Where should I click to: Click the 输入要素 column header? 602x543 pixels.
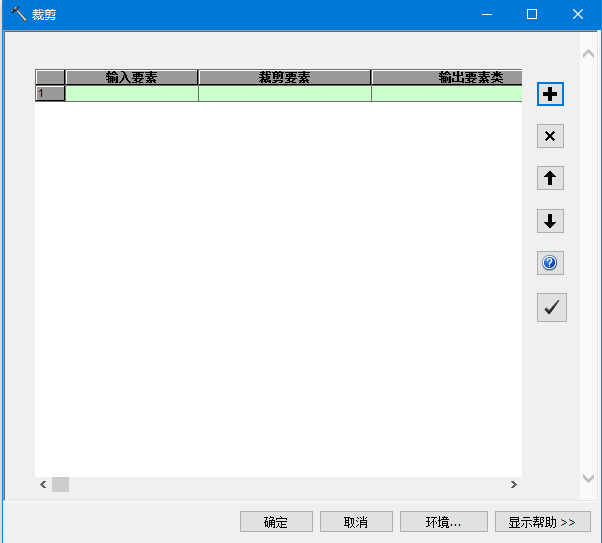pyautogui.click(x=132, y=77)
